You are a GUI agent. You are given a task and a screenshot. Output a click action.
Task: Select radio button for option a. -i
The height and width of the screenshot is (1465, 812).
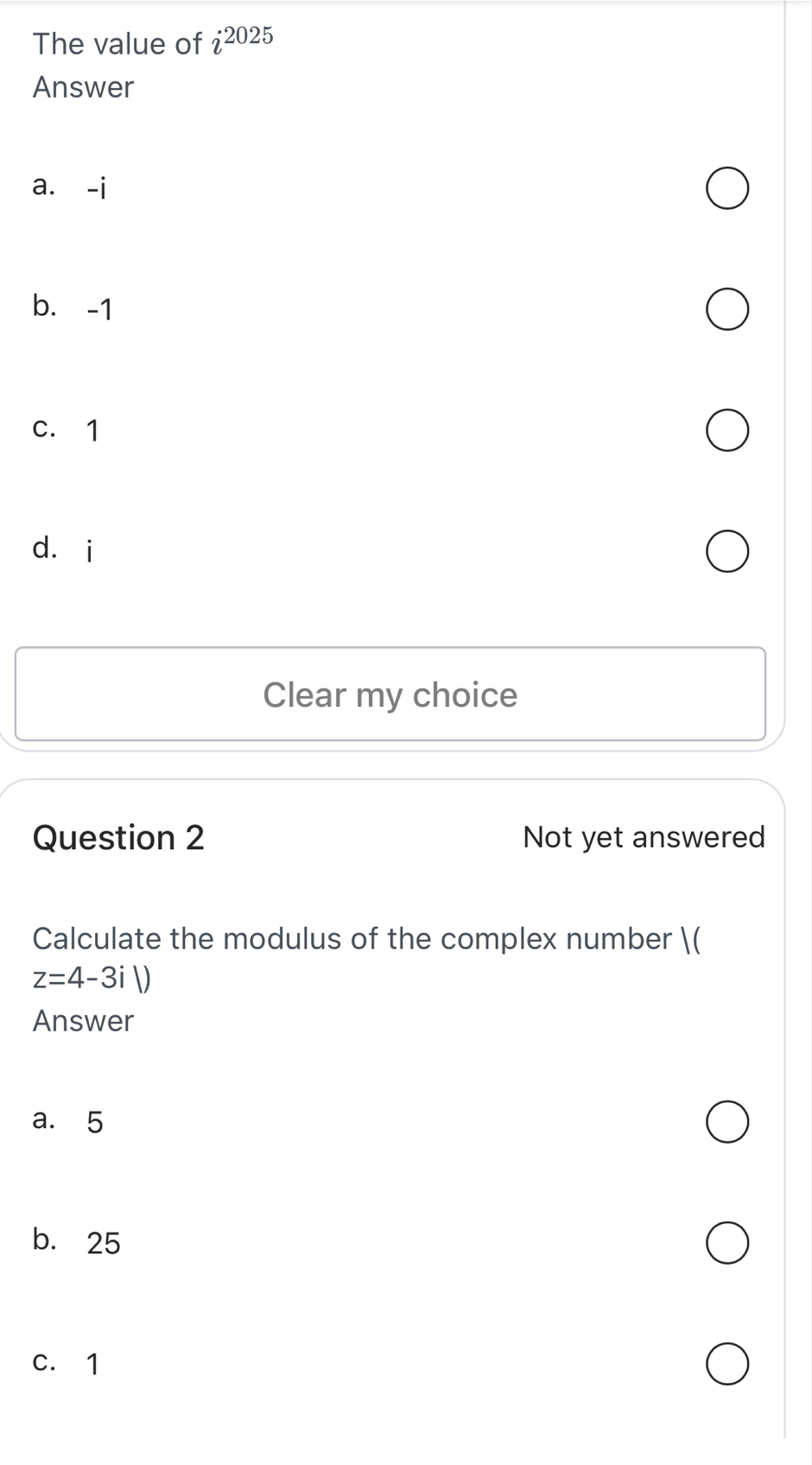point(727,189)
